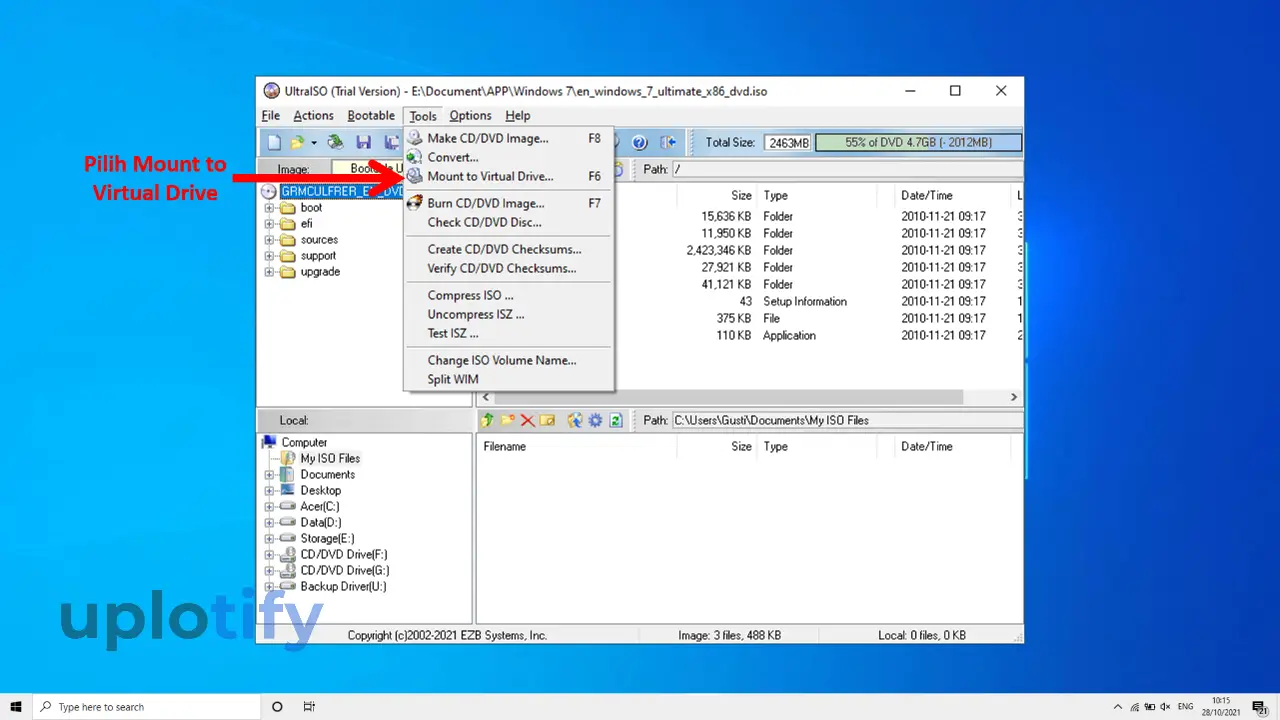Open the Options menu
The height and width of the screenshot is (720, 1280).
470,115
